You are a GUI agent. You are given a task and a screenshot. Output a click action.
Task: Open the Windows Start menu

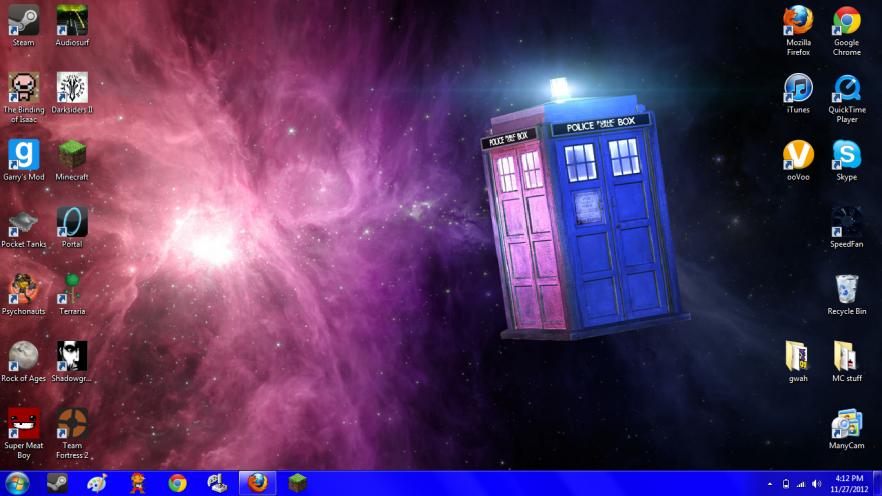click(x=17, y=484)
